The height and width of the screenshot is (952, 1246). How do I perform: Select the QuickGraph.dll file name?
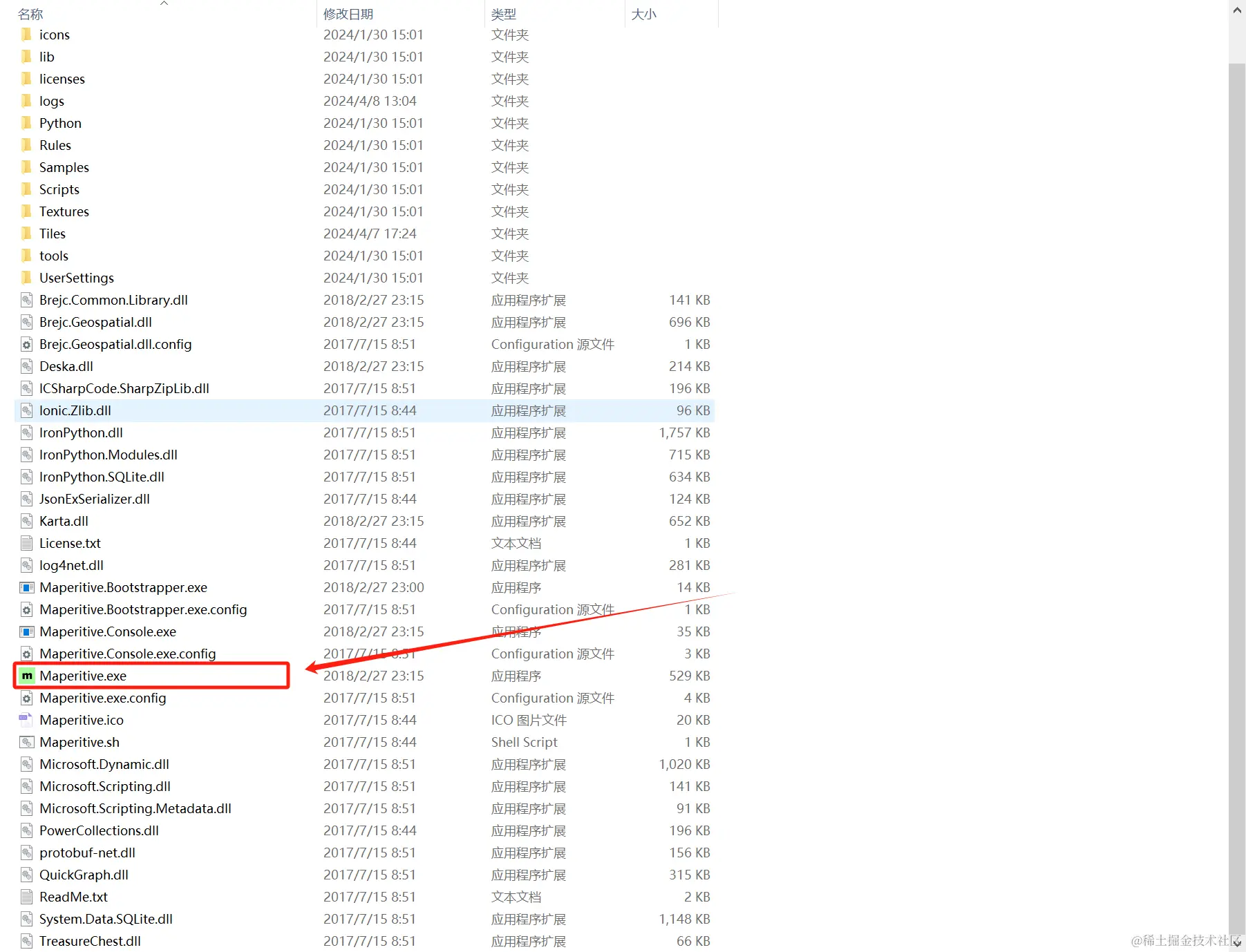84,875
